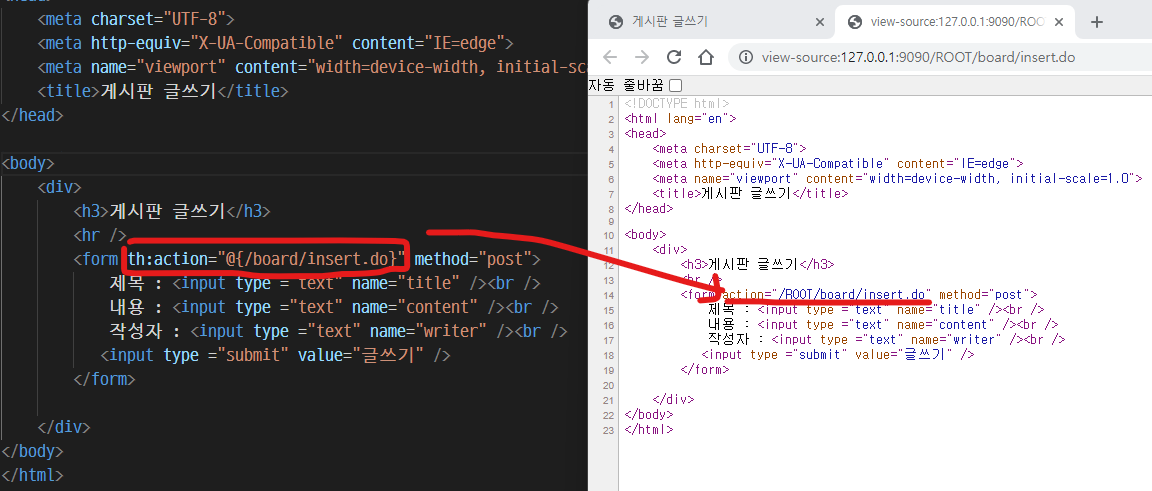Reload the view-source page
The width and height of the screenshot is (1152, 491).
coord(674,57)
